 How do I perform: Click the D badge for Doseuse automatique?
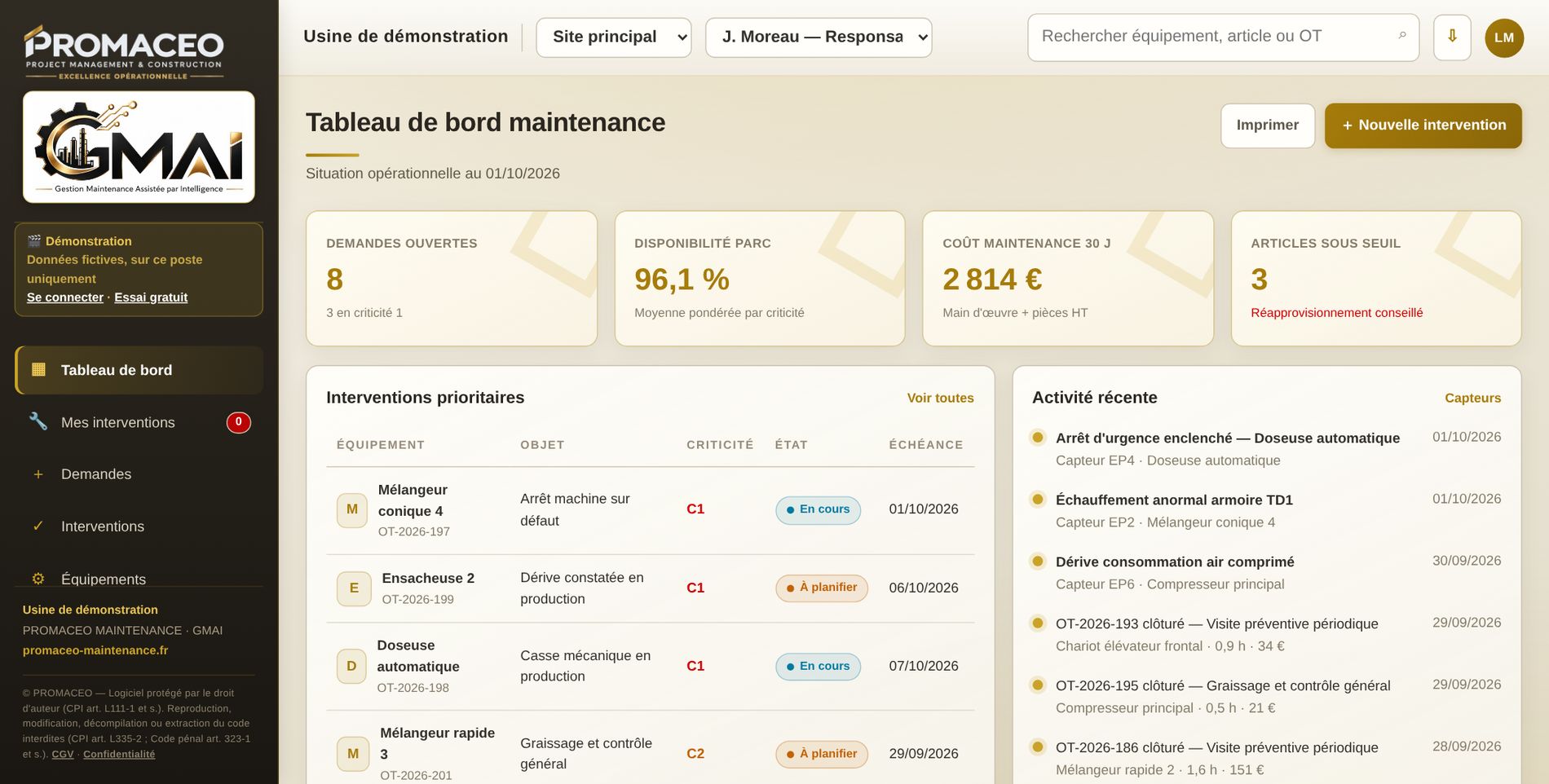coord(351,666)
